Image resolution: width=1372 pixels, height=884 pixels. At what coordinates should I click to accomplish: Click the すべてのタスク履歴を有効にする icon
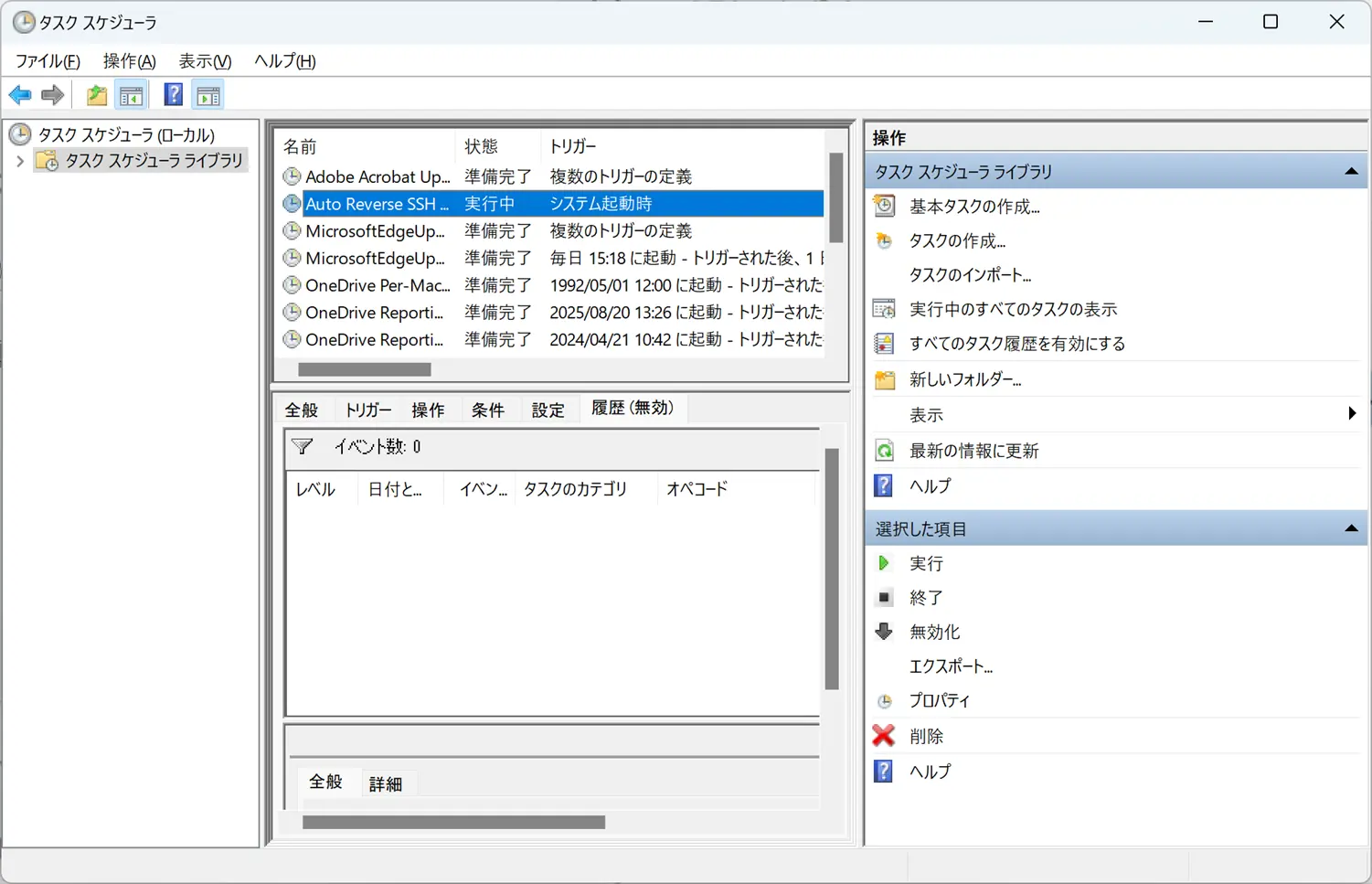[x=884, y=344]
